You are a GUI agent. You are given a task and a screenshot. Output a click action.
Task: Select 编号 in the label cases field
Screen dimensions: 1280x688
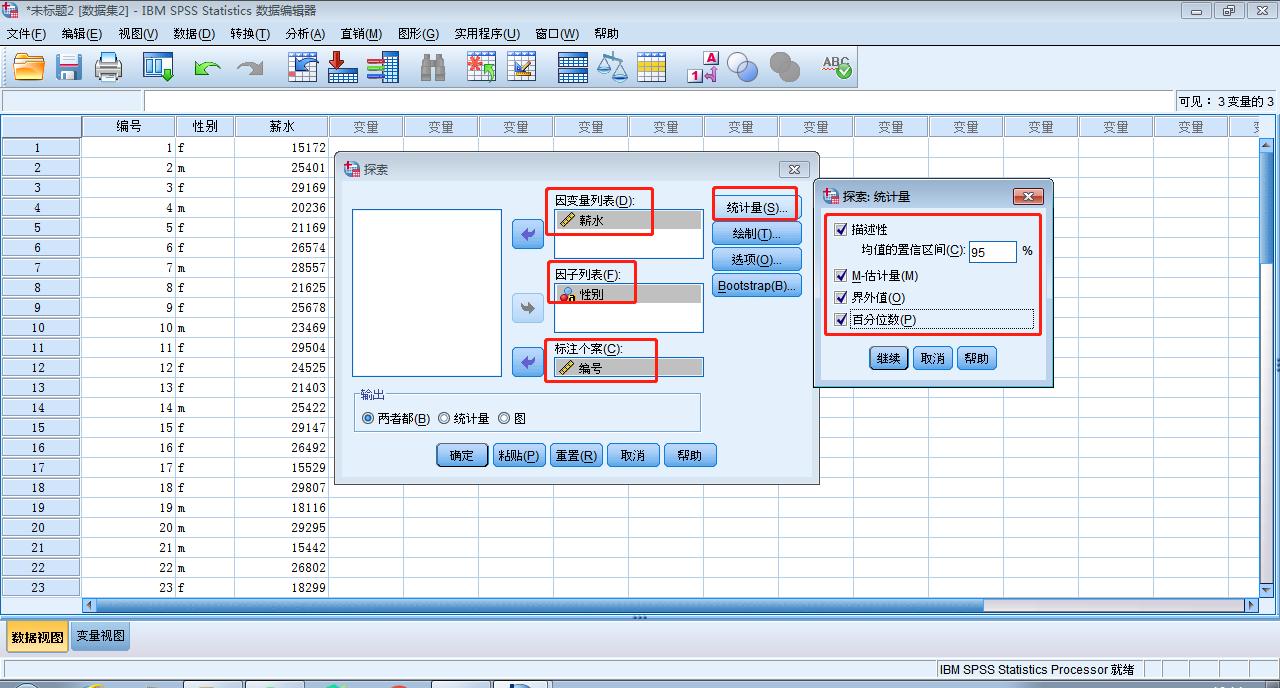click(x=629, y=368)
